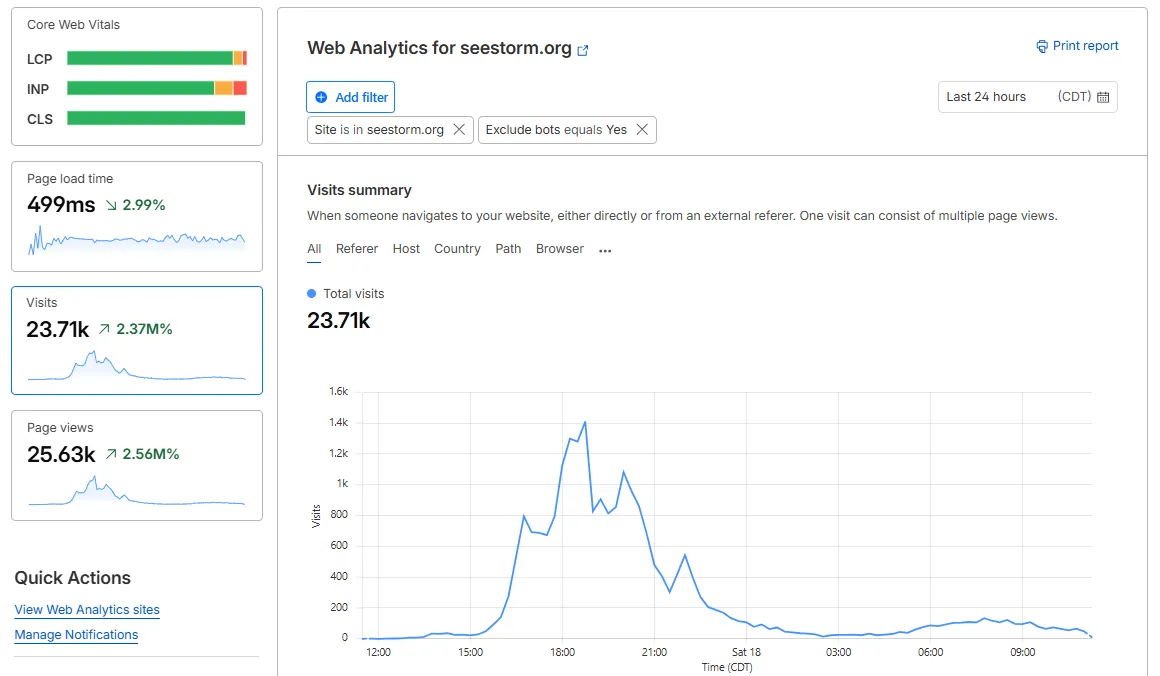The image size is (1160, 676).
Task: Open the calendar icon in the date selector
Action: coord(1104,96)
